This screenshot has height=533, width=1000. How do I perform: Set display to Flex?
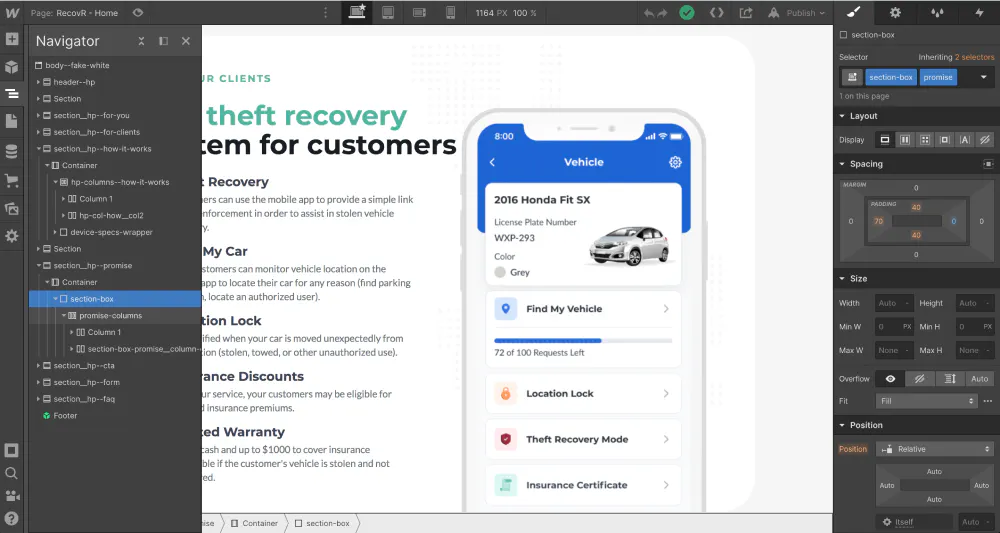tap(905, 140)
